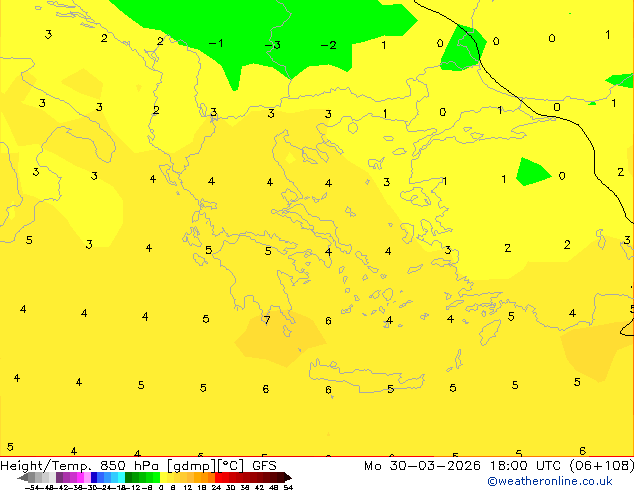Click the '-3' temperature value on the map

tap(273, 44)
